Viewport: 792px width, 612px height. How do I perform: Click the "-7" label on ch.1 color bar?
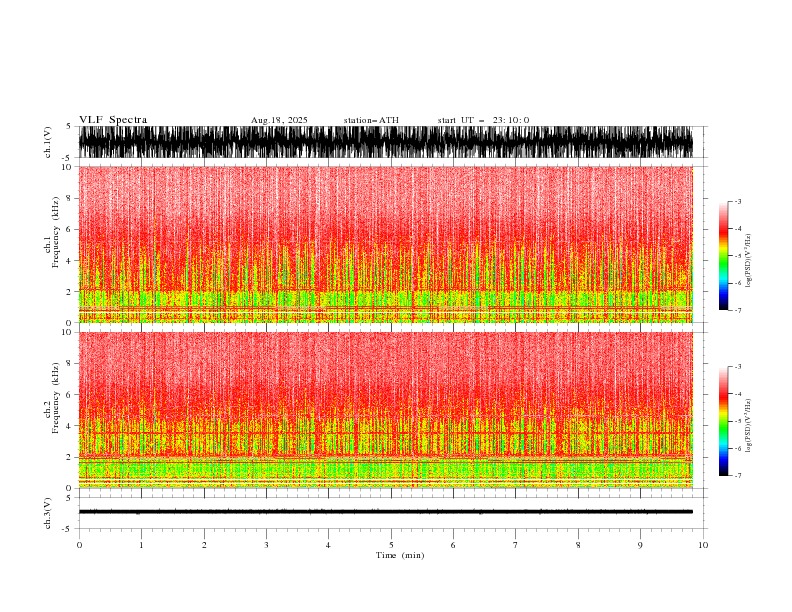[x=738, y=310]
